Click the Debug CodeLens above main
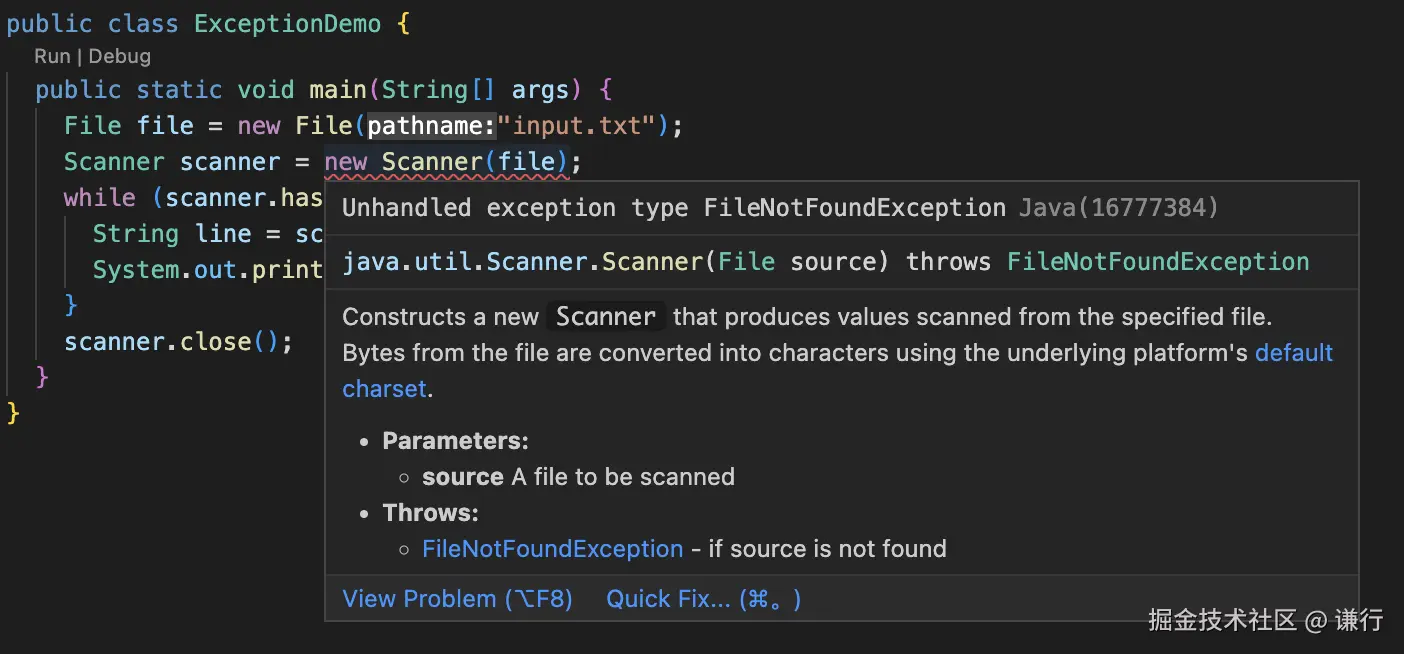This screenshot has width=1404, height=654. [x=120, y=57]
